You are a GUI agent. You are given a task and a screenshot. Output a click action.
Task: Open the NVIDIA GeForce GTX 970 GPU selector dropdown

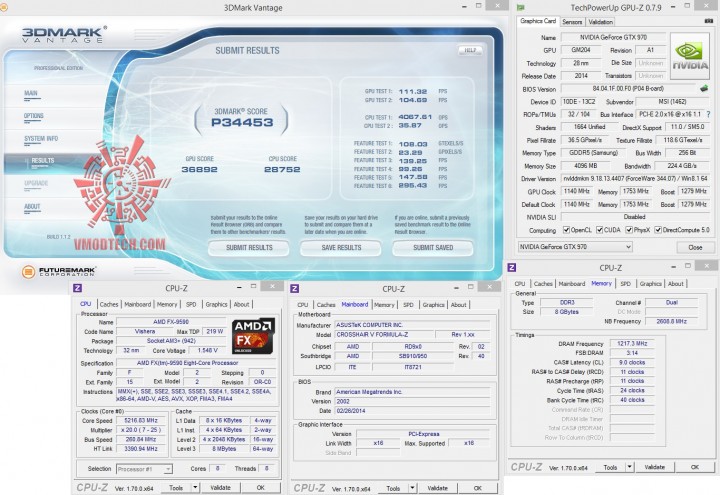[575, 247]
